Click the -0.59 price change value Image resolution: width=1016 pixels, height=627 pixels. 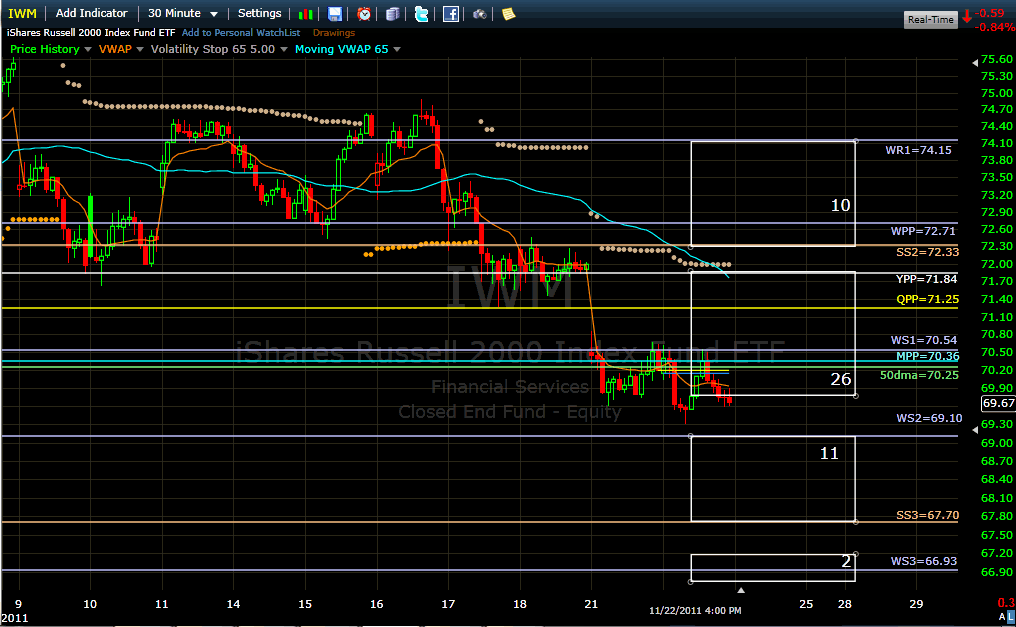tap(989, 13)
